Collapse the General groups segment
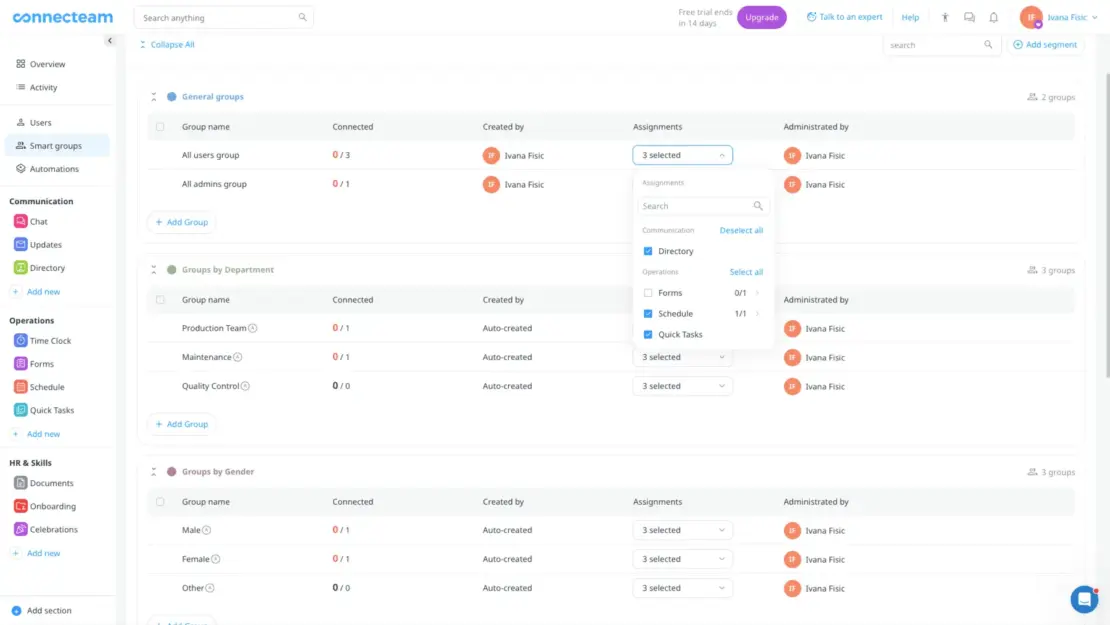The height and width of the screenshot is (625, 1110). (154, 97)
